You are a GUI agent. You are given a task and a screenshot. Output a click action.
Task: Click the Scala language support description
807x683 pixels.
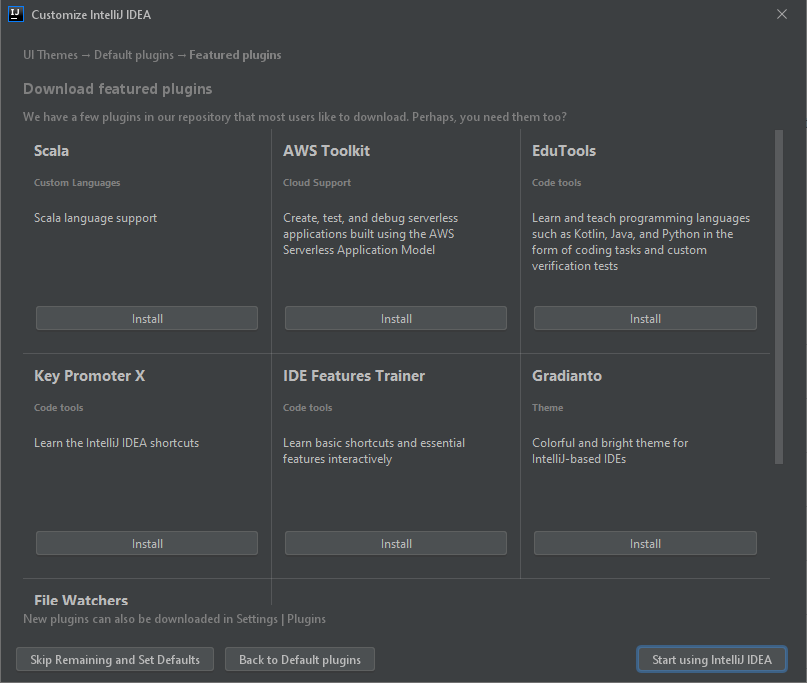tap(95, 218)
